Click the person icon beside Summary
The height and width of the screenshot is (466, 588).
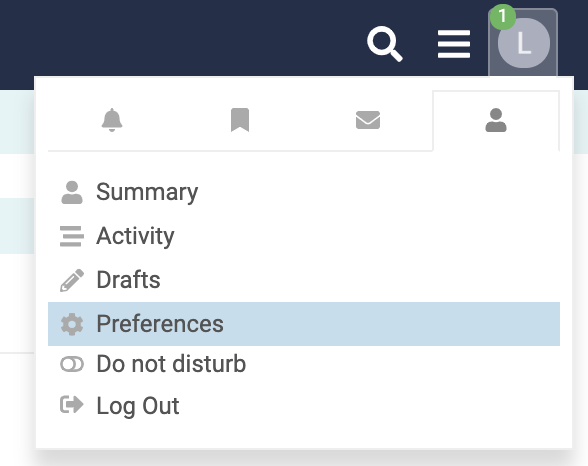72,192
